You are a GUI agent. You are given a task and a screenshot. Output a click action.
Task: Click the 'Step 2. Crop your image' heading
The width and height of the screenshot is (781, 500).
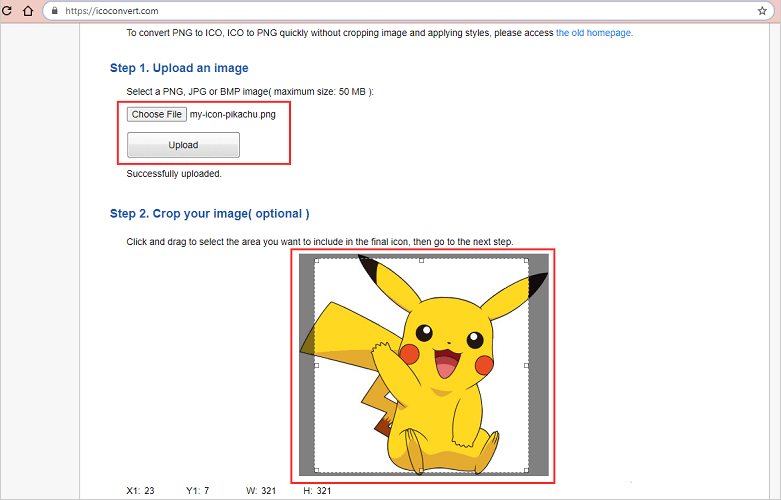[x=210, y=214]
